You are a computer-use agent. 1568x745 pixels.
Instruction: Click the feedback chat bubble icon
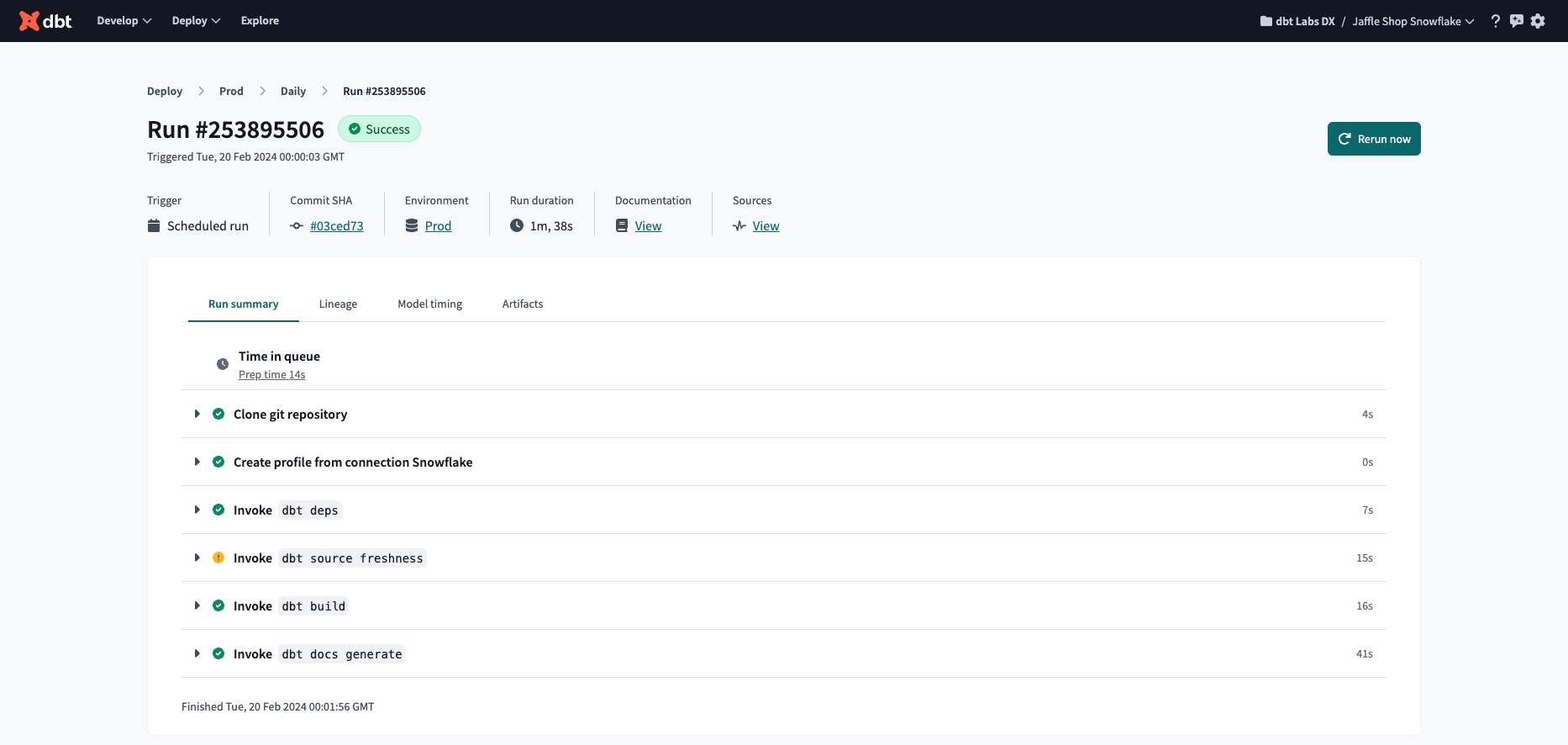1517,21
